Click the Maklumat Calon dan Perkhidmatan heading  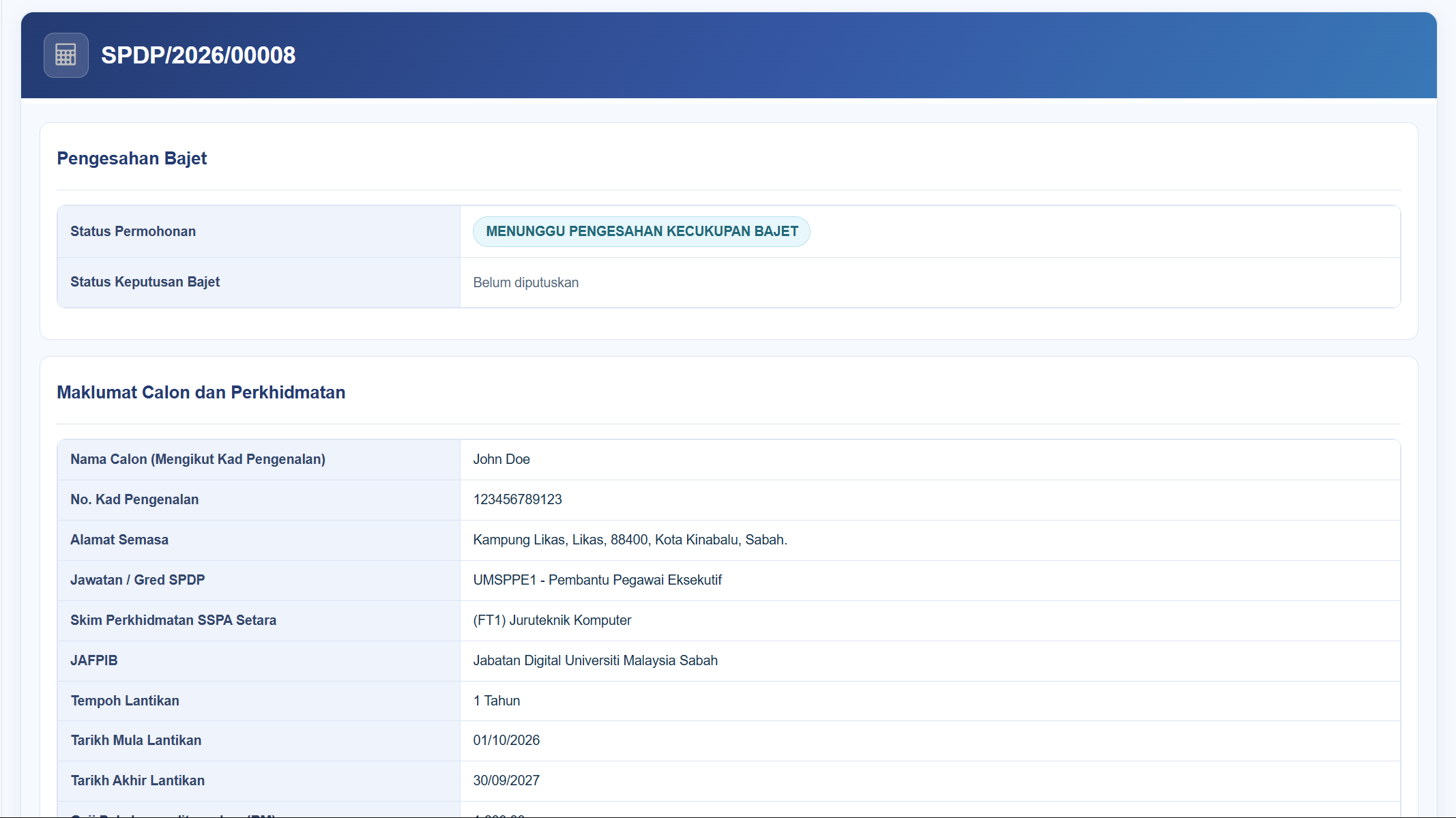[x=201, y=392]
